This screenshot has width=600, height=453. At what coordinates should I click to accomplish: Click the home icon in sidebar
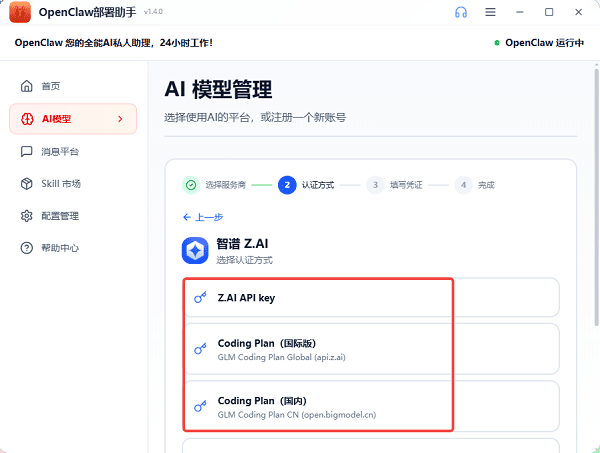coord(26,86)
